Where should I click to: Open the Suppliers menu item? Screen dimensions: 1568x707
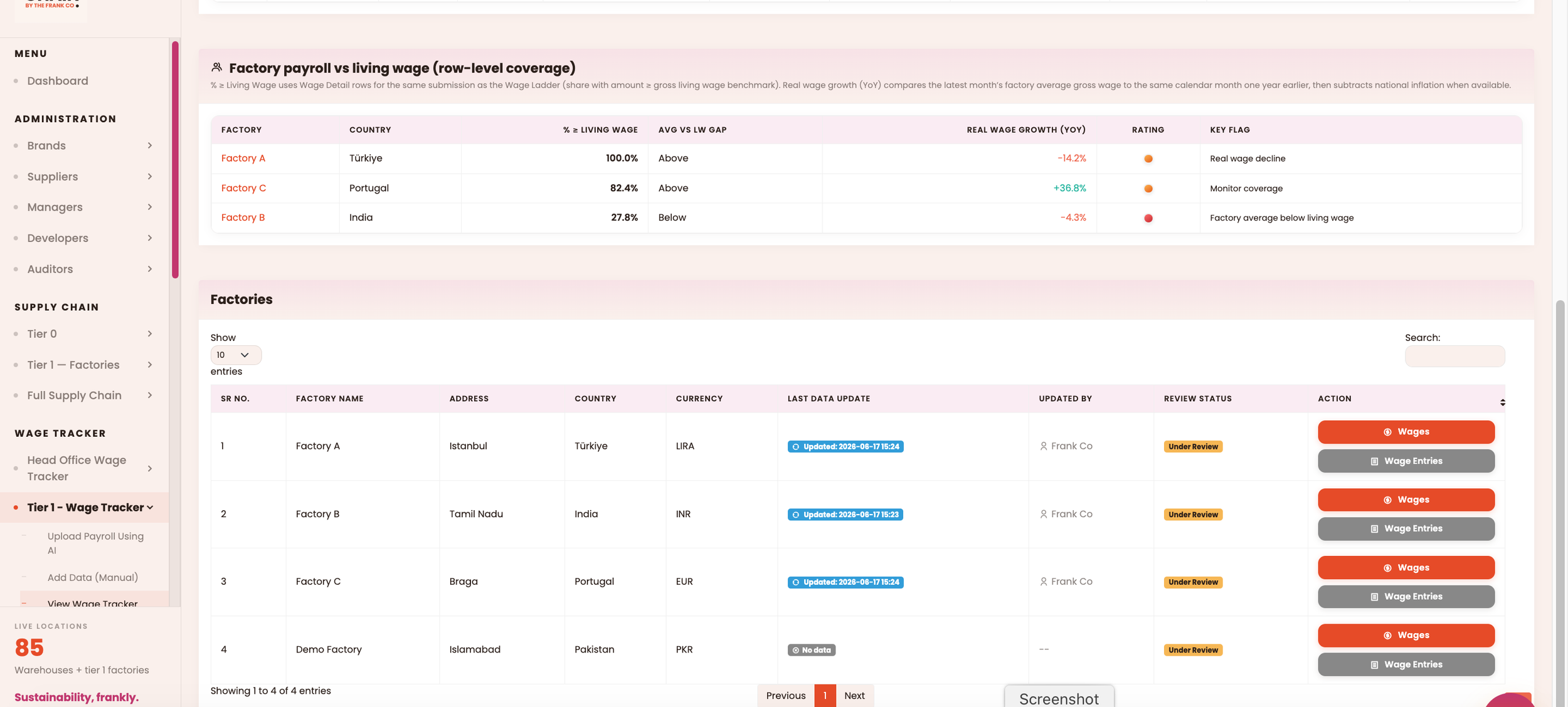point(53,177)
